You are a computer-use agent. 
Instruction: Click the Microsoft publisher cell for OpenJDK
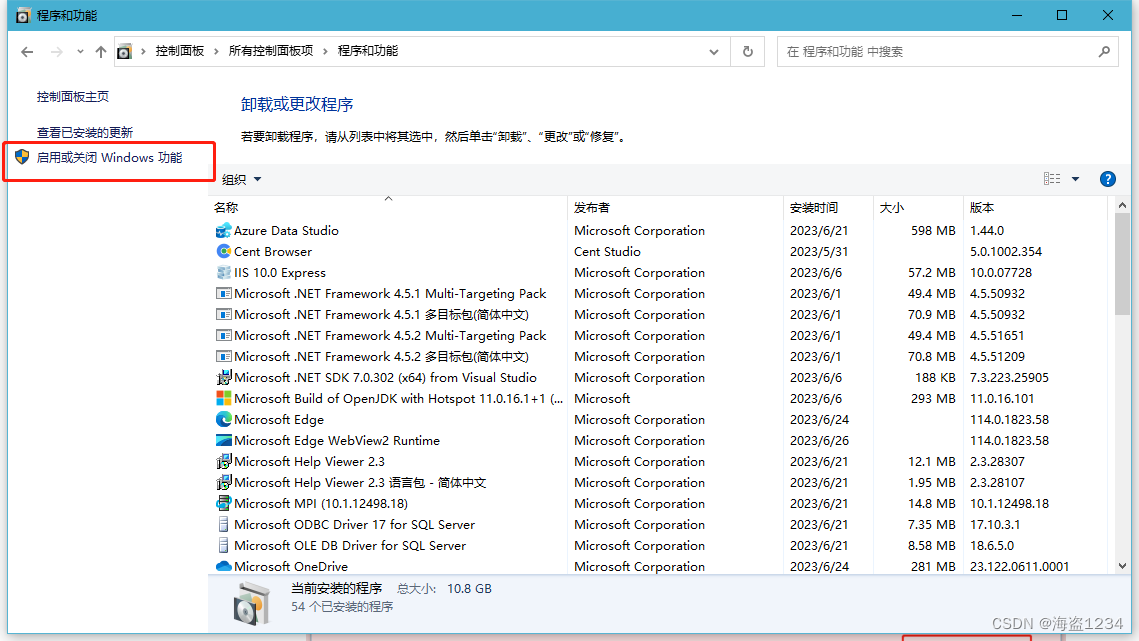point(602,398)
